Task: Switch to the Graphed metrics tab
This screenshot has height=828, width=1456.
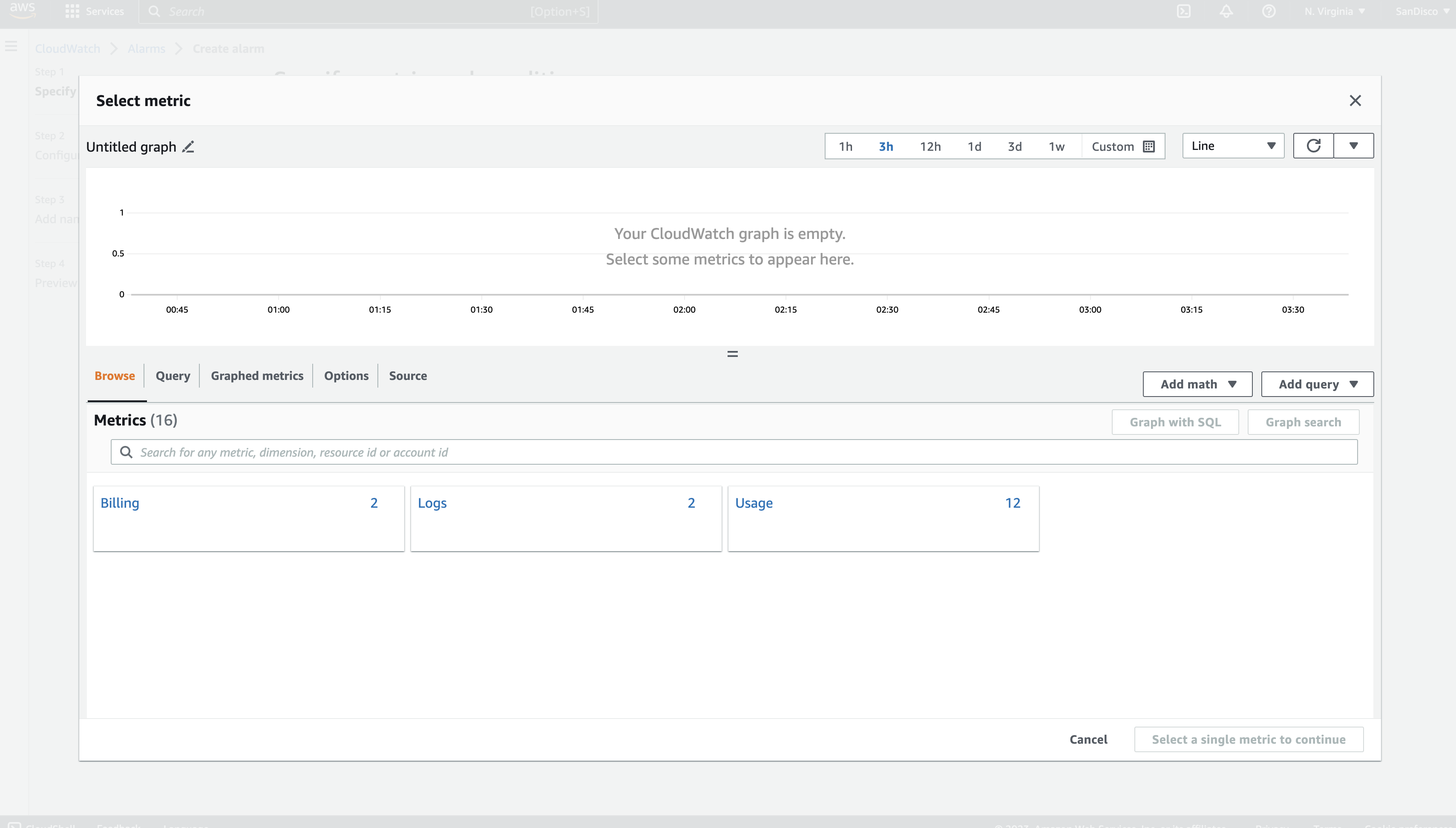Action: pyautogui.click(x=257, y=376)
